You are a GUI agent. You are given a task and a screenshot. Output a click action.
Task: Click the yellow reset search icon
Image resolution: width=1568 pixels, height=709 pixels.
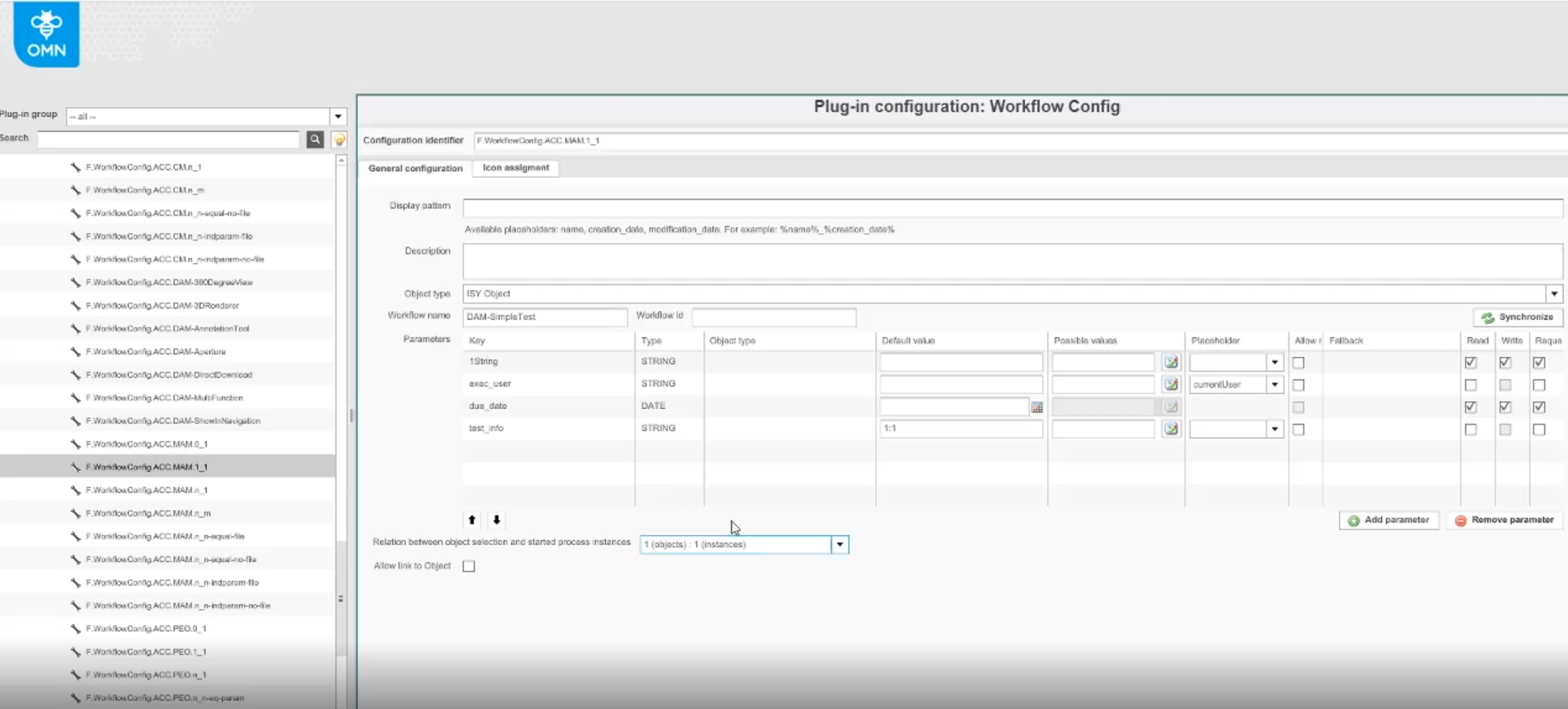(339, 140)
